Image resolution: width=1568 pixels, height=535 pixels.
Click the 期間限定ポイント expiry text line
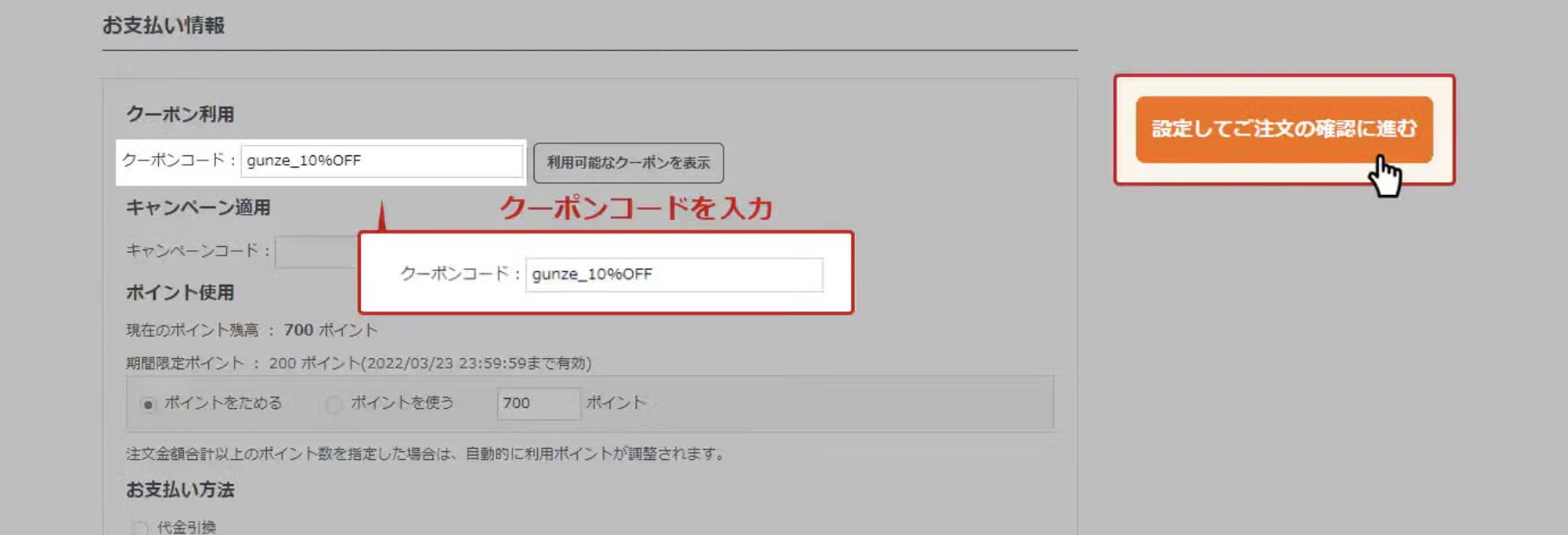[x=358, y=363]
